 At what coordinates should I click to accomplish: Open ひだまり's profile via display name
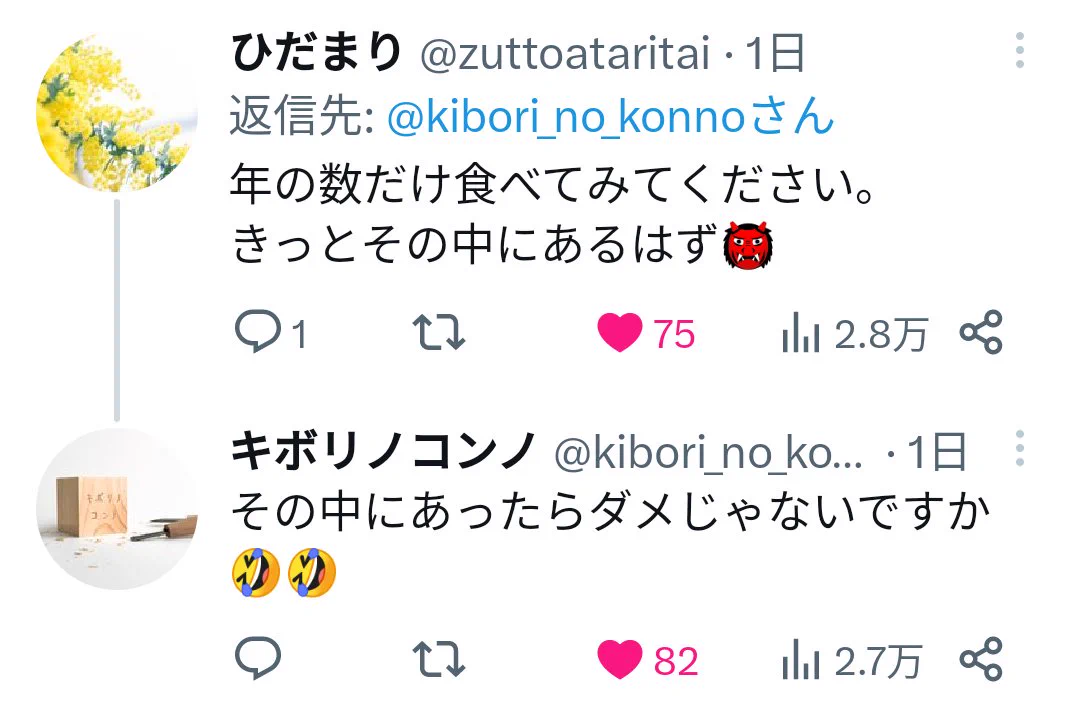[x=316, y=52]
